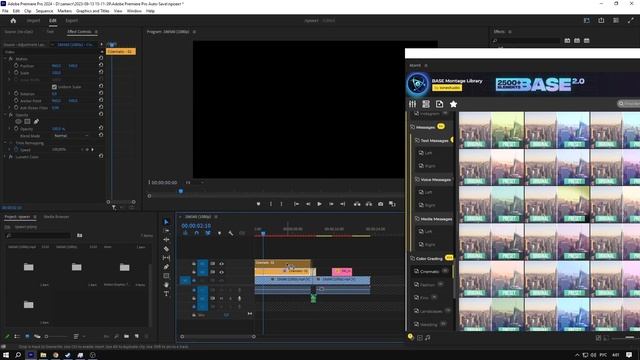This screenshot has height=360, width=640.
Task: Open Program monitor zoom Fit dropdown
Action: tap(194, 182)
